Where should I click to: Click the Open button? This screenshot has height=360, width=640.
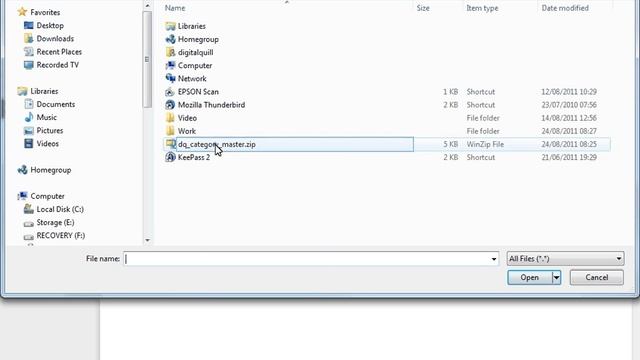point(529,278)
